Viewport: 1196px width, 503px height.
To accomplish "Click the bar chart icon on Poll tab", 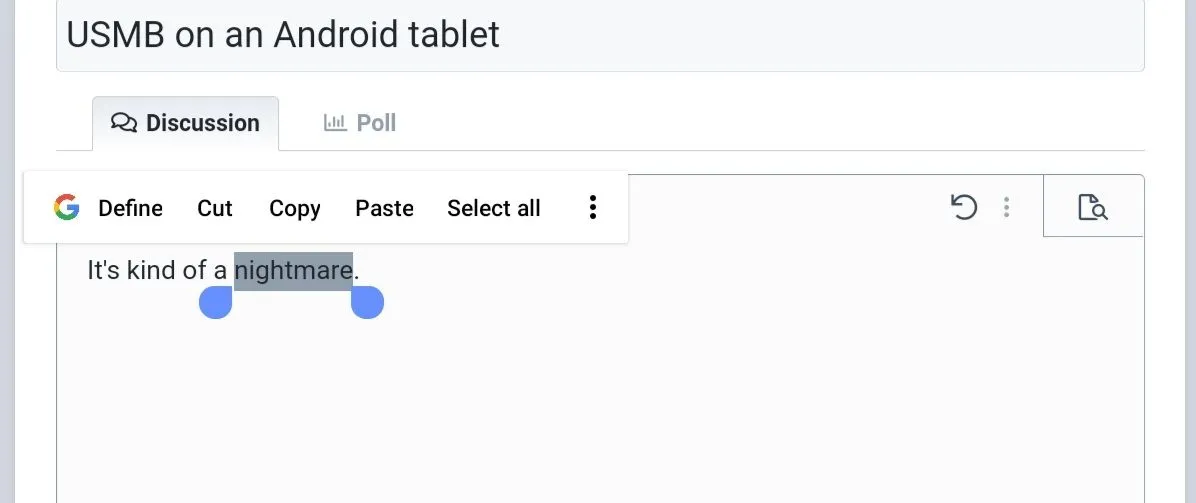I will pyautogui.click(x=335, y=123).
